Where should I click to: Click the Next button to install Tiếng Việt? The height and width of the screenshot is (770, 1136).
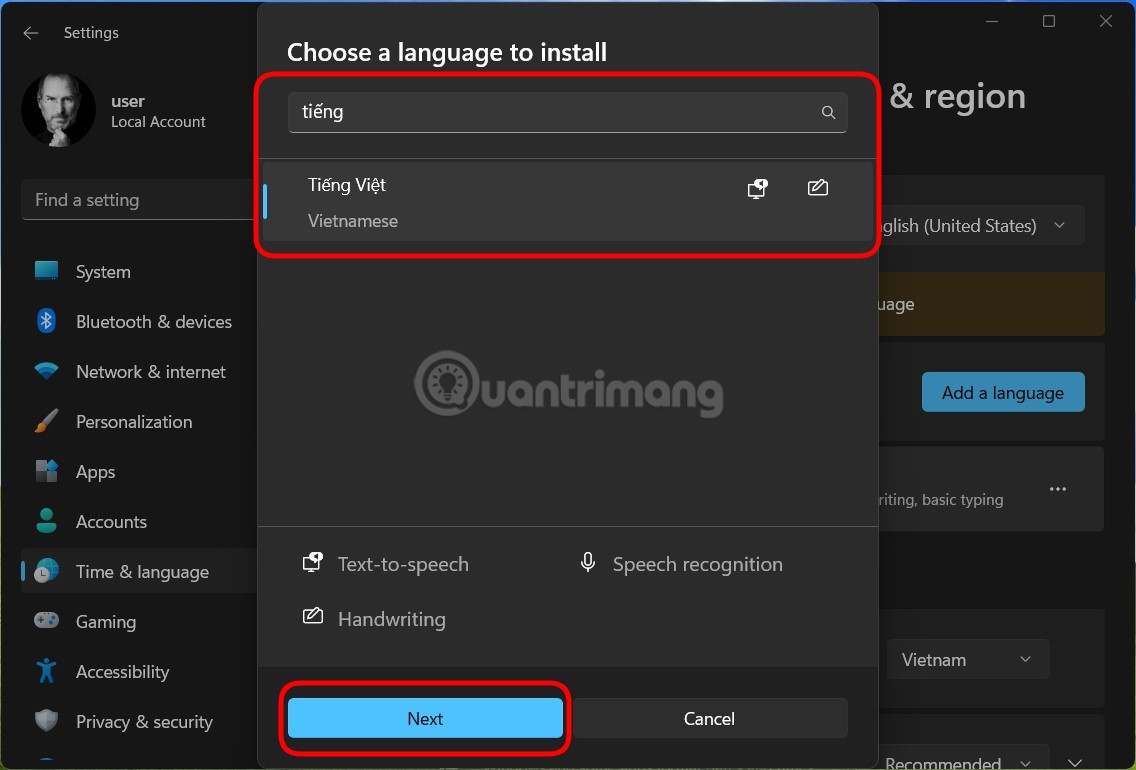pos(425,718)
